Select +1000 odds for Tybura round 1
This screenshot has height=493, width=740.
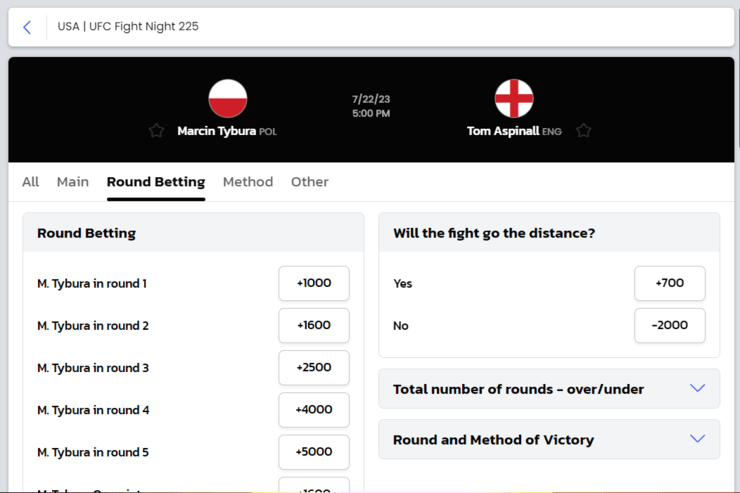click(x=314, y=283)
